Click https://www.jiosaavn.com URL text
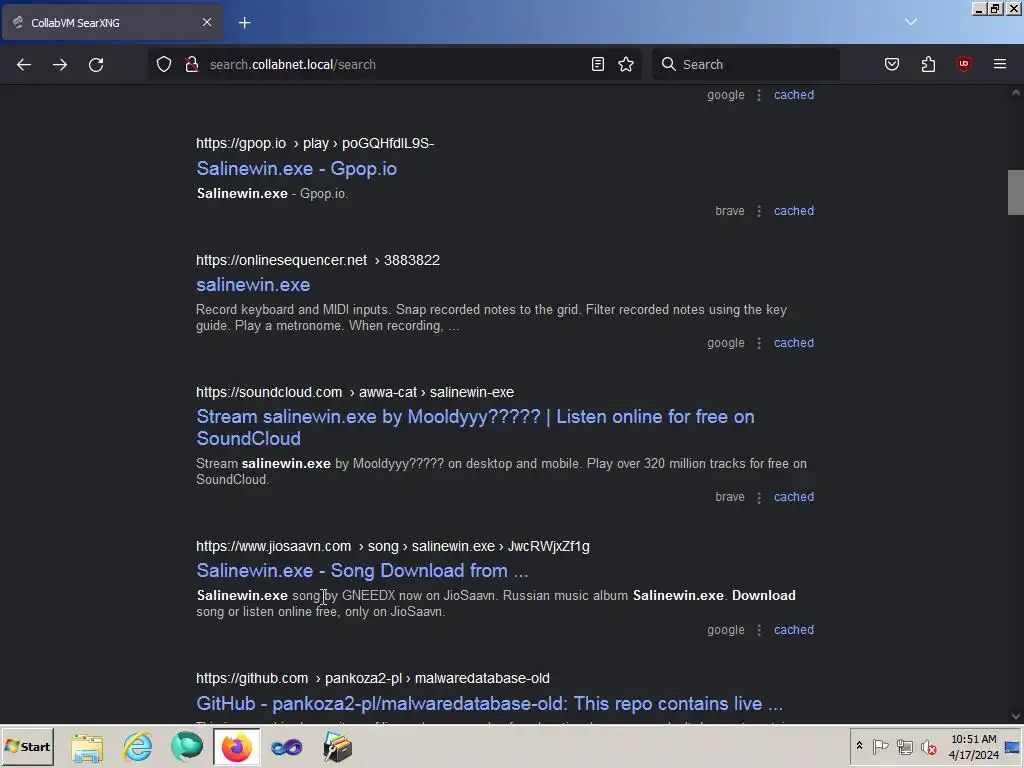 point(274,546)
